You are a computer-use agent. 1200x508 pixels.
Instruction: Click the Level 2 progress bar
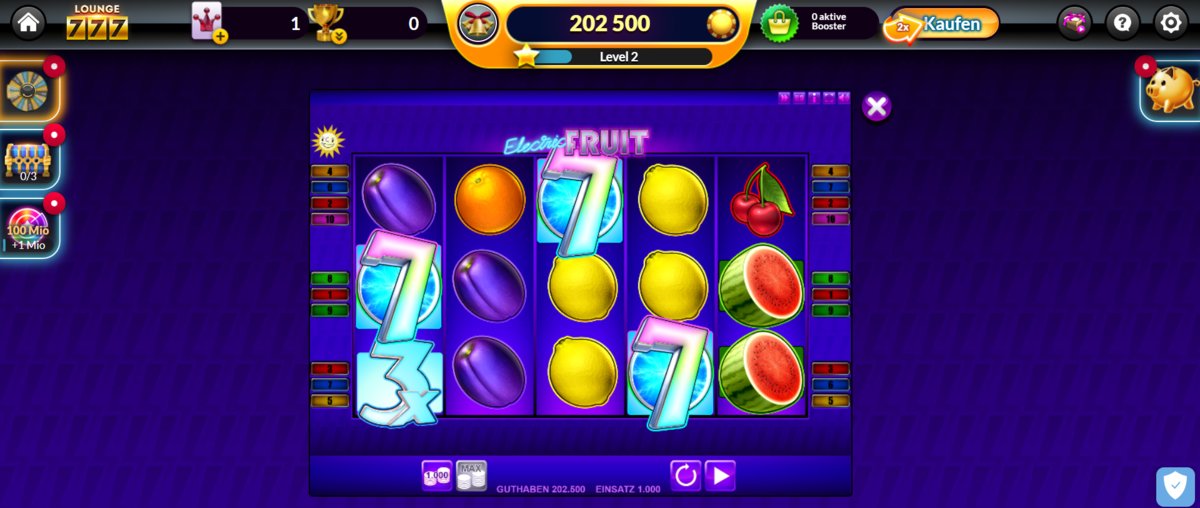617,56
